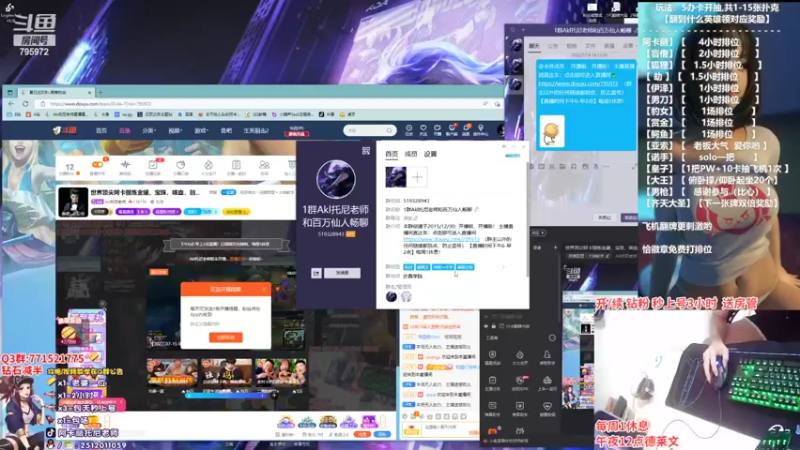Click the first blue group tag

[x=408, y=267]
